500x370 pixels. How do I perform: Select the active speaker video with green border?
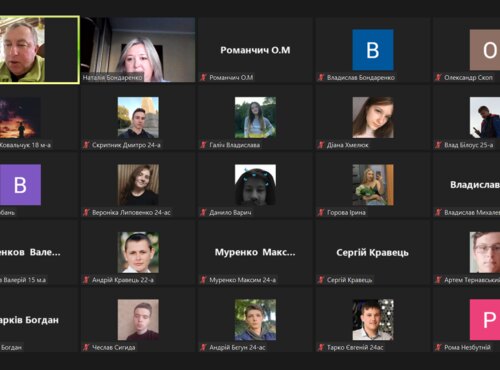pyautogui.click(x=39, y=50)
